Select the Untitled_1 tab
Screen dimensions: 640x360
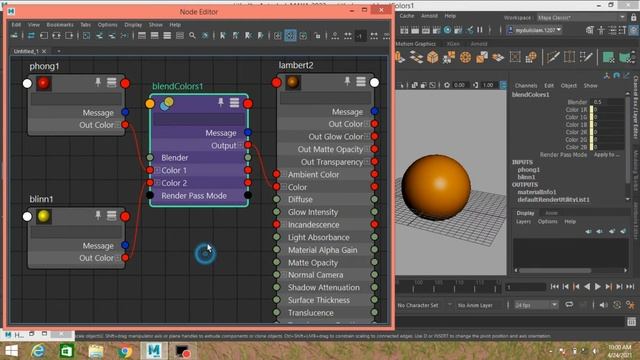click(x=26, y=51)
